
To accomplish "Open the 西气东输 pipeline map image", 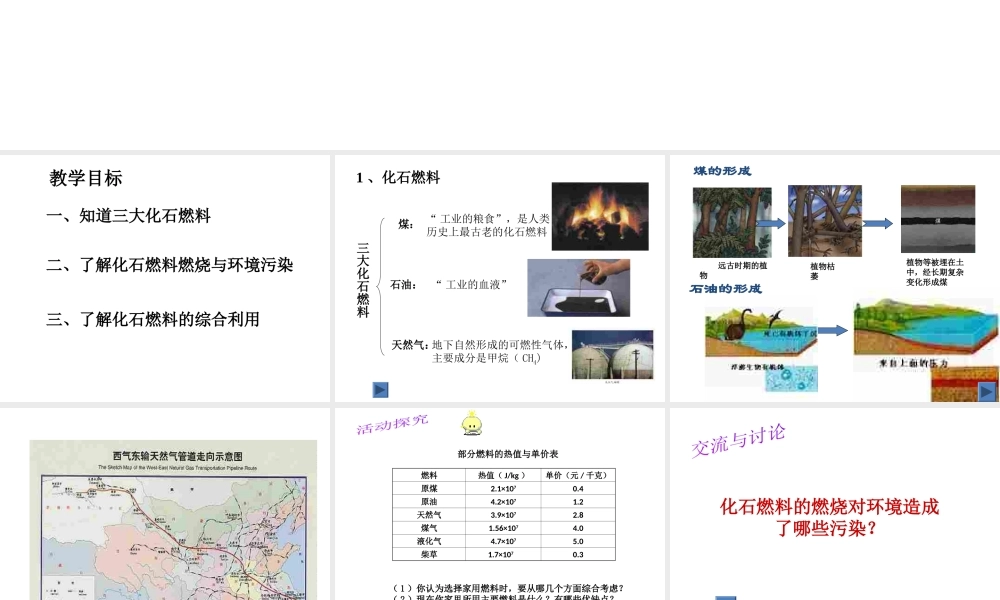I will (x=173, y=520).
